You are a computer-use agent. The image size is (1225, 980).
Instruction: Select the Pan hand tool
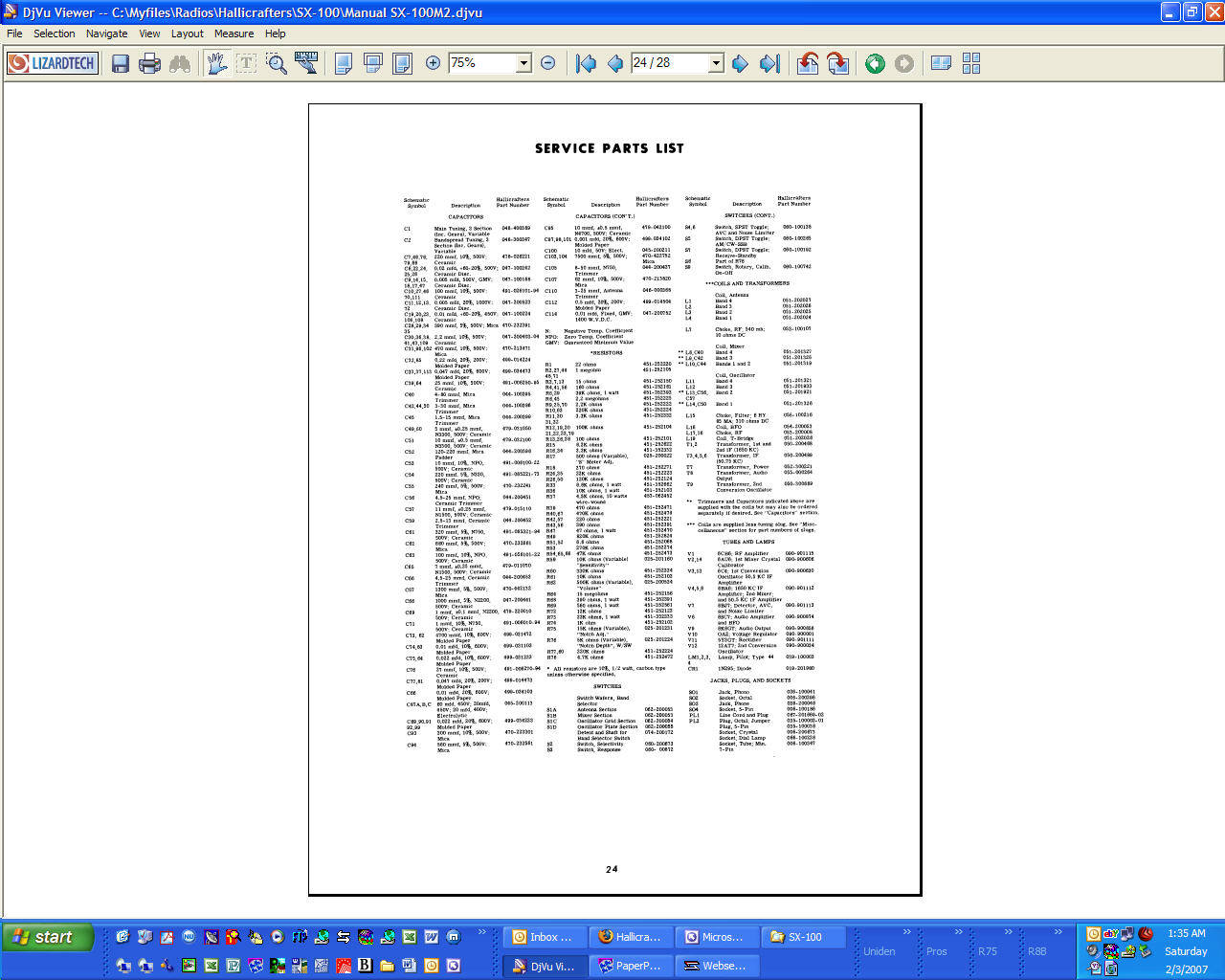[217, 63]
